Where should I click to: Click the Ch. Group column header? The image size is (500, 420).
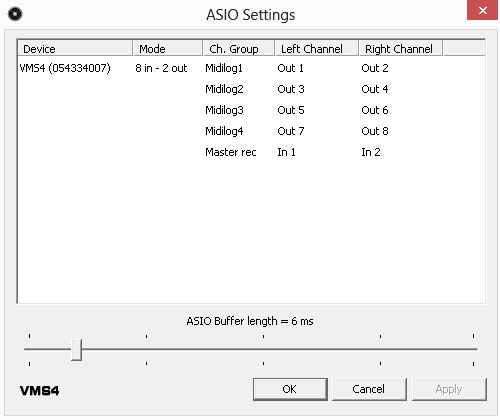(x=239, y=49)
